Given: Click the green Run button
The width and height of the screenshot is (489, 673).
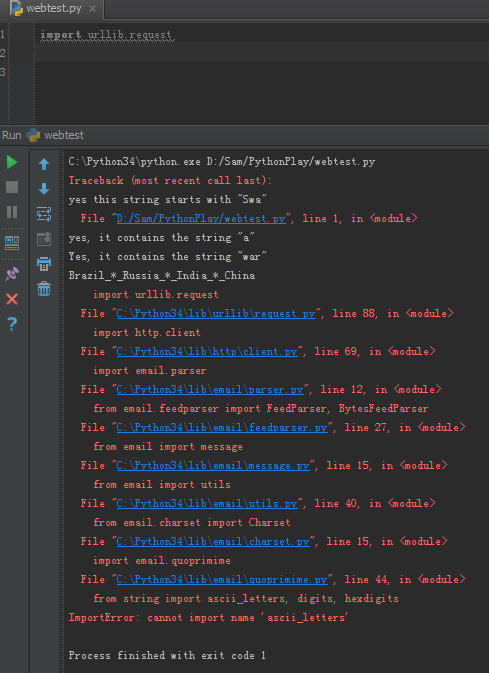Looking at the screenshot, I should coord(12,162).
